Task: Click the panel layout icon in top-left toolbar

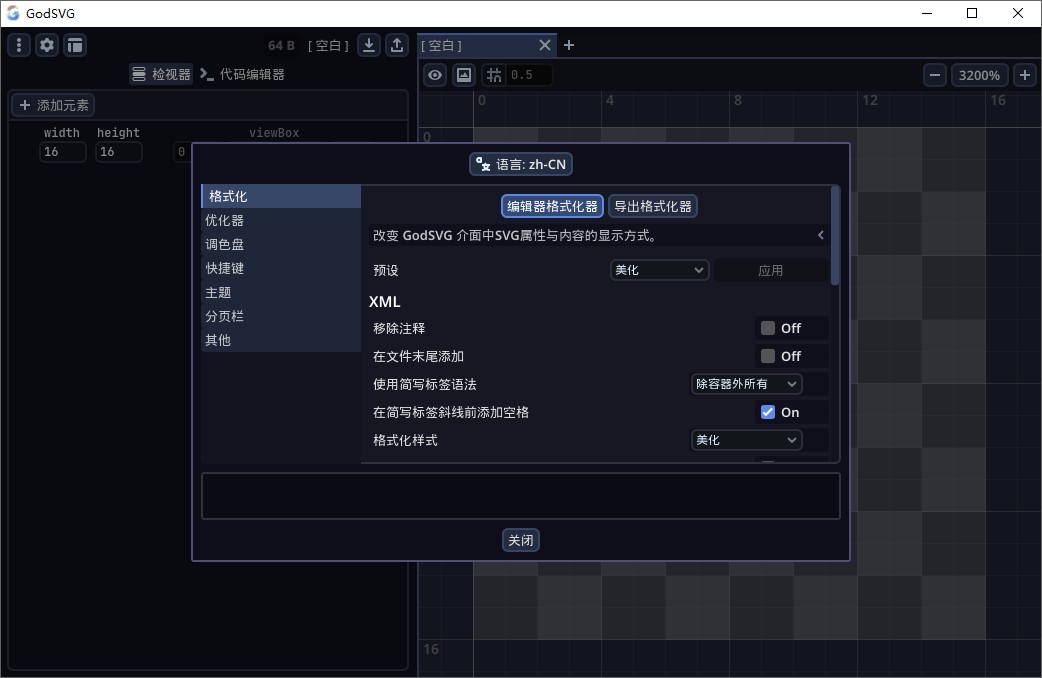Action: [75, 44]
